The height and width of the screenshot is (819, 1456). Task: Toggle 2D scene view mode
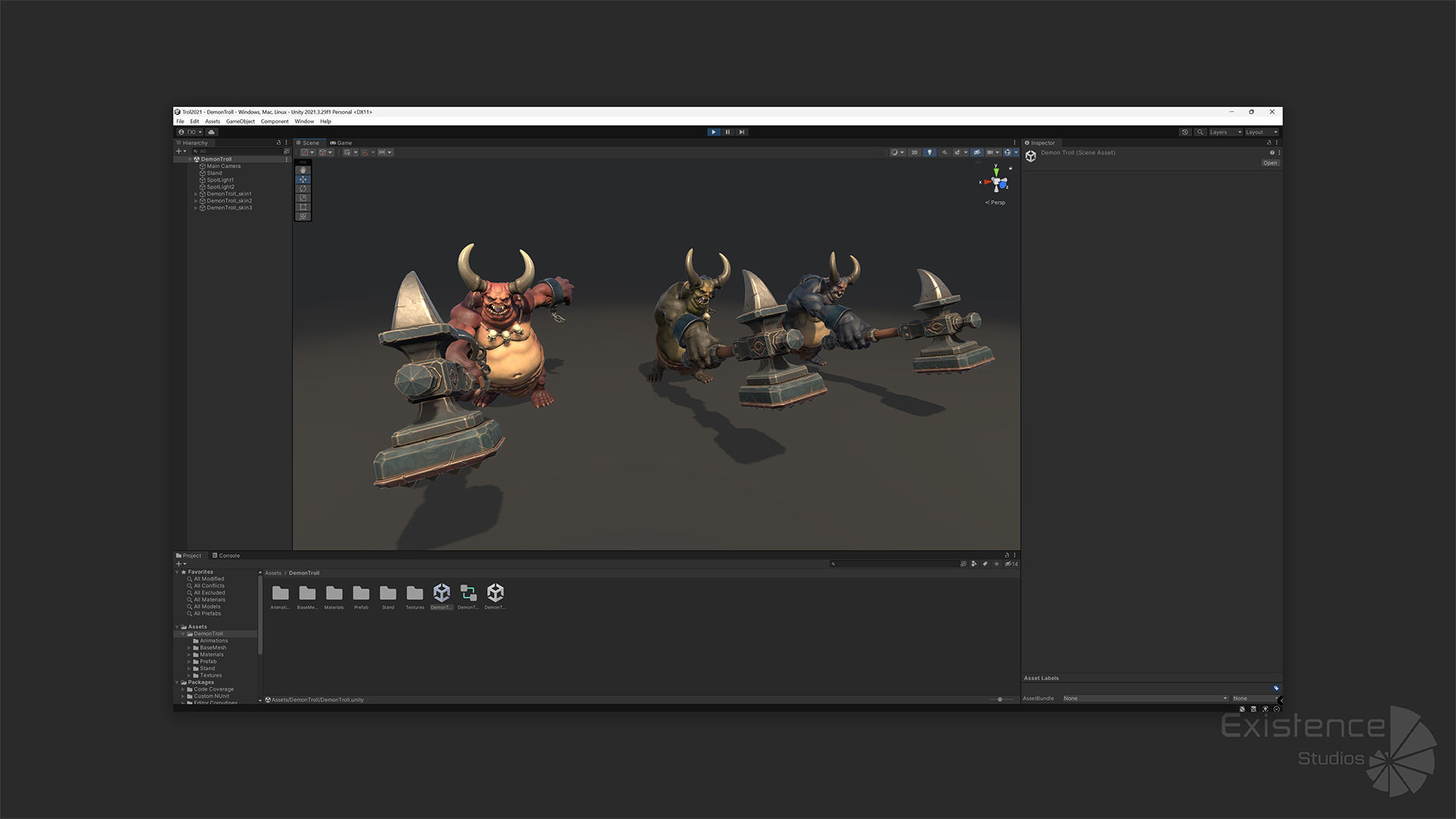coord(915,152)
